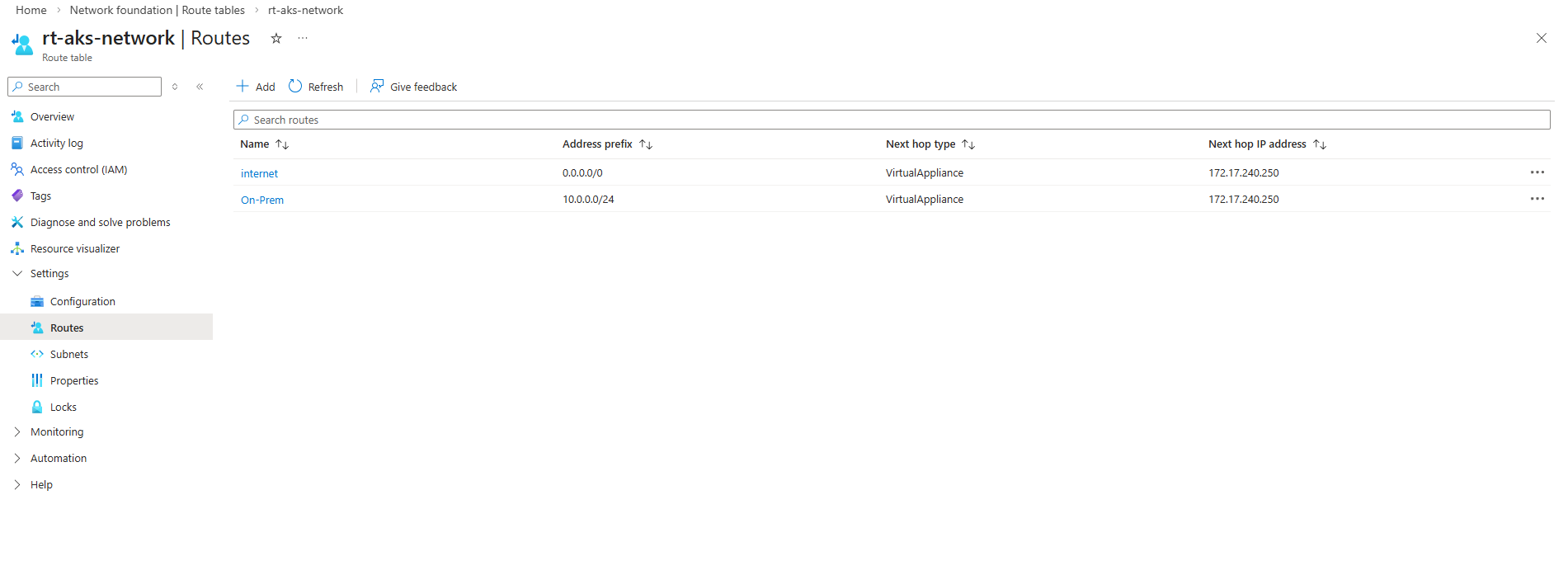1568x561 pixels.
Task: Click rt-aks-network breadcrumb link
Action: [305, 10]
